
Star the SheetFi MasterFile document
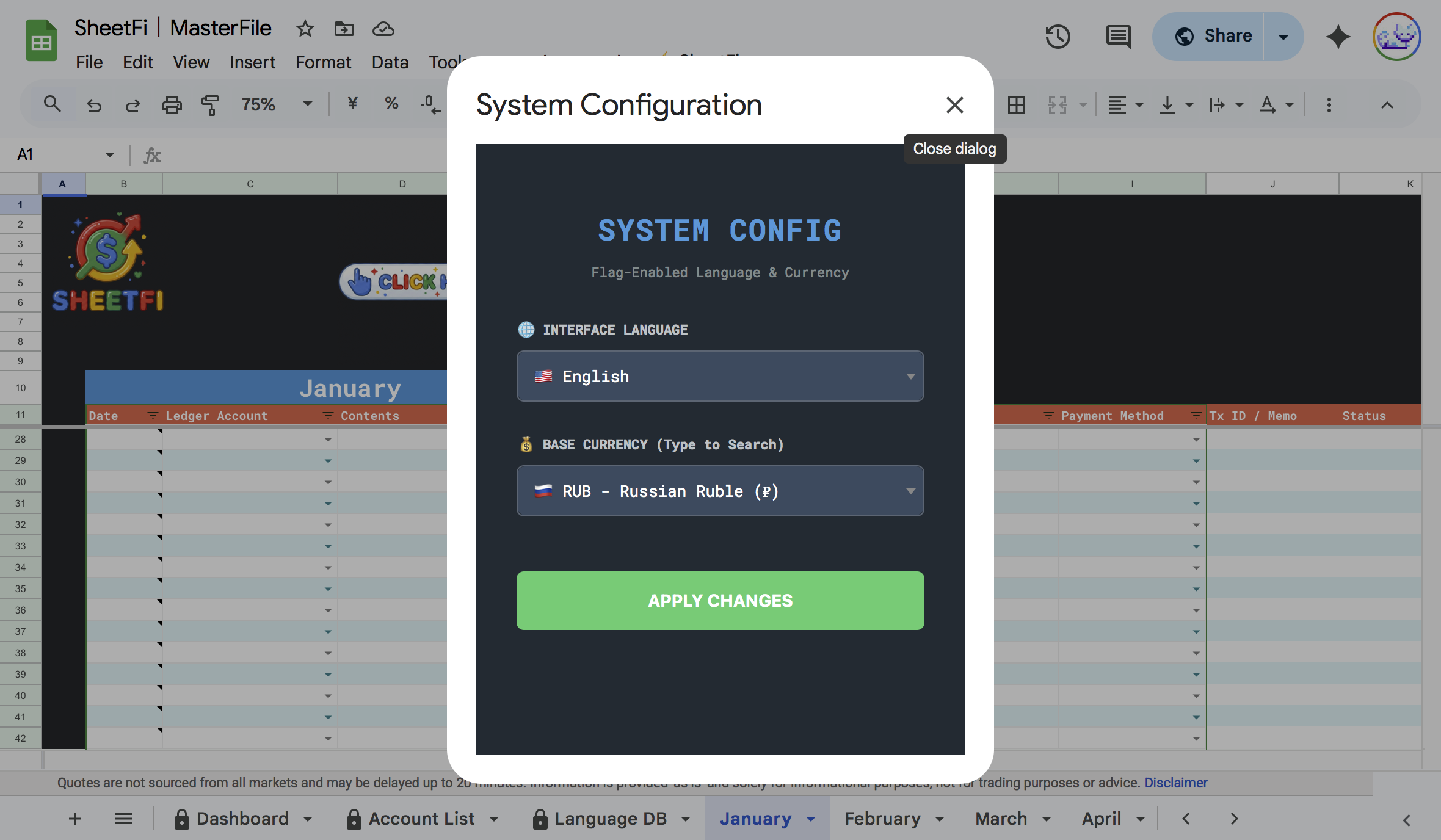pyautogui.click(x=305, y=29)
